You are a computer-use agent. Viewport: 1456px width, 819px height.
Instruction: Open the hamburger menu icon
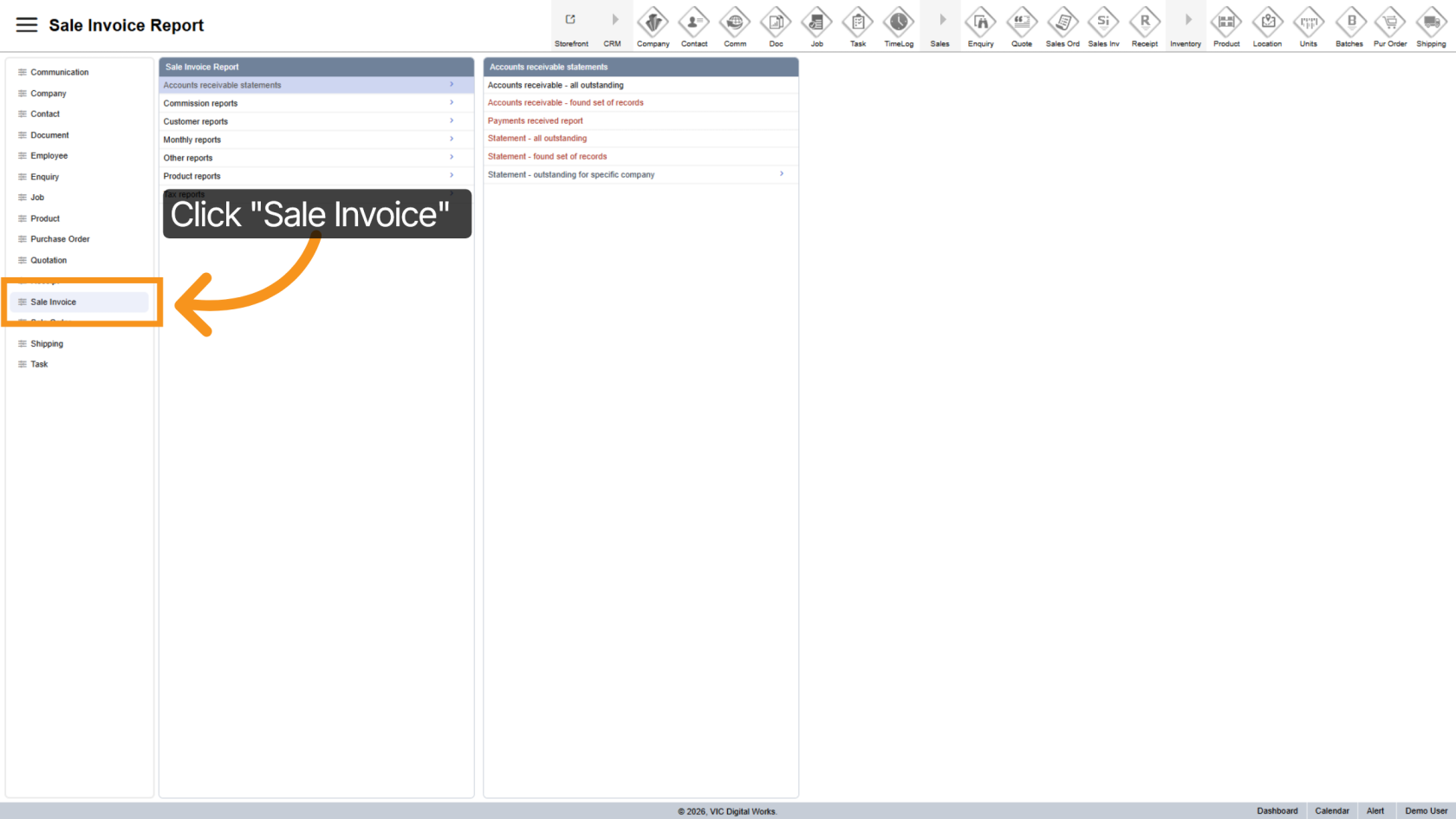tap(27, 25)
